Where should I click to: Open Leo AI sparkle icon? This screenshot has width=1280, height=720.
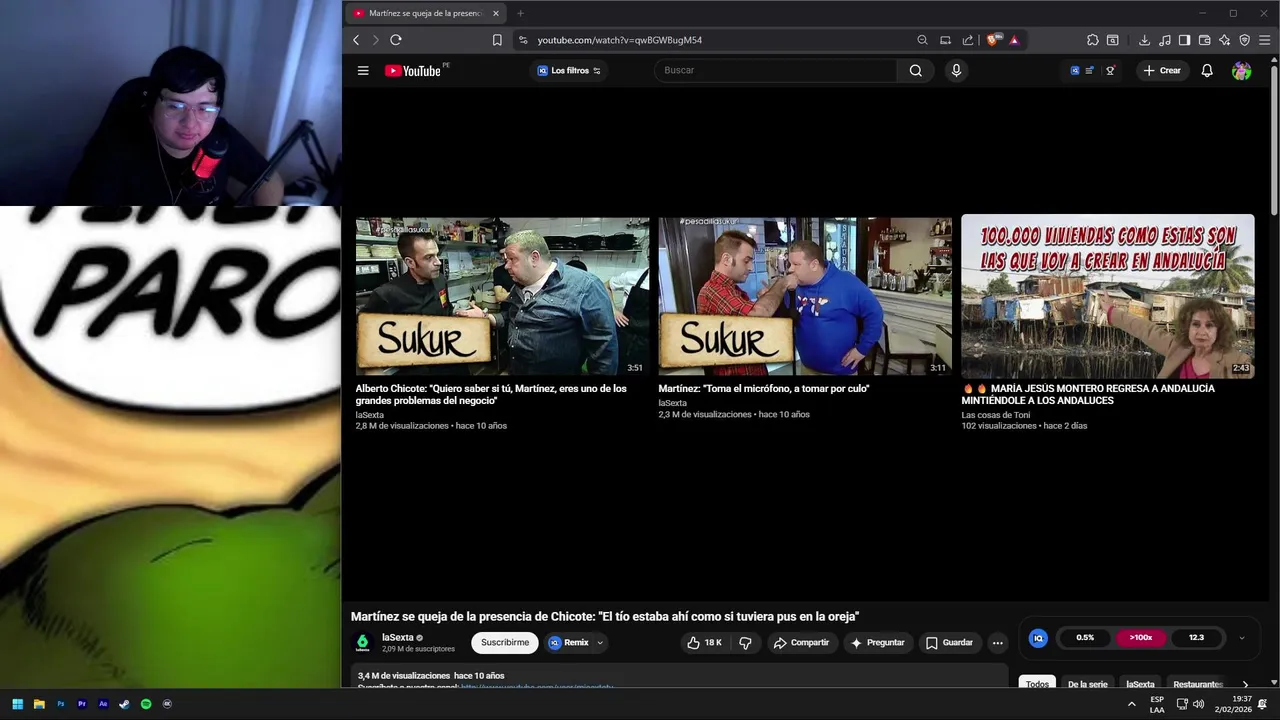[x=1224, y=40]
